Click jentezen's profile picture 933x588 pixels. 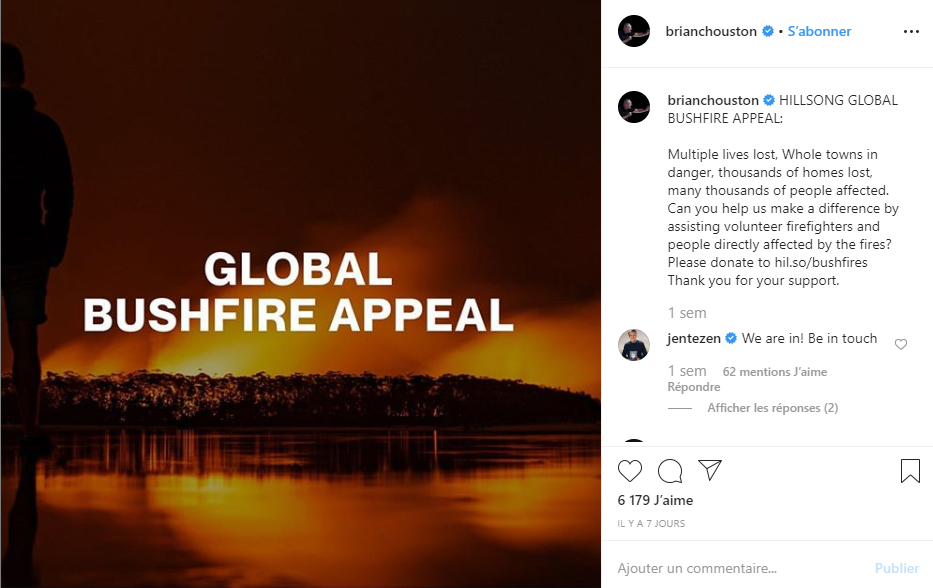pos(634,345)
